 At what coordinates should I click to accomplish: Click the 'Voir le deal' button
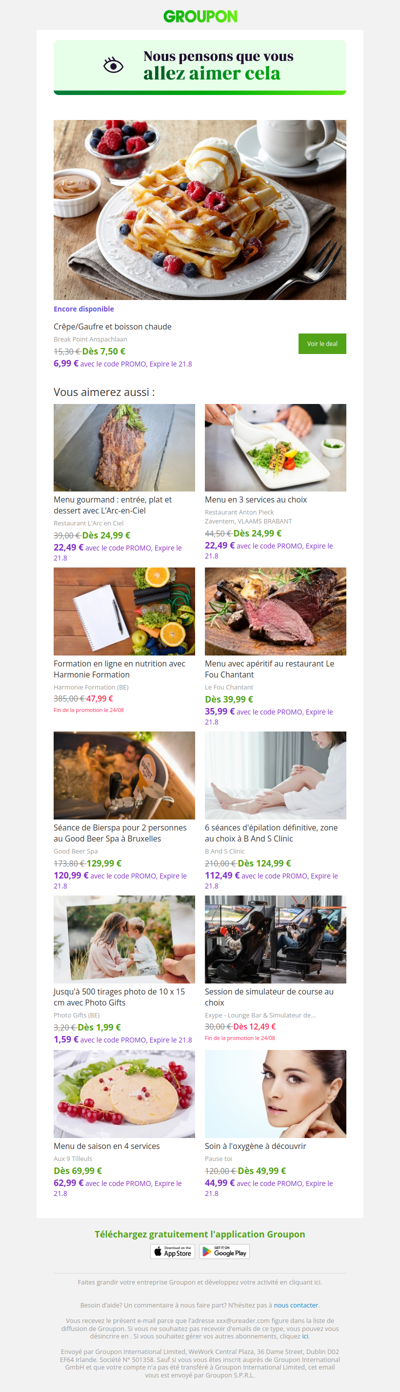[x=322, y=344]
